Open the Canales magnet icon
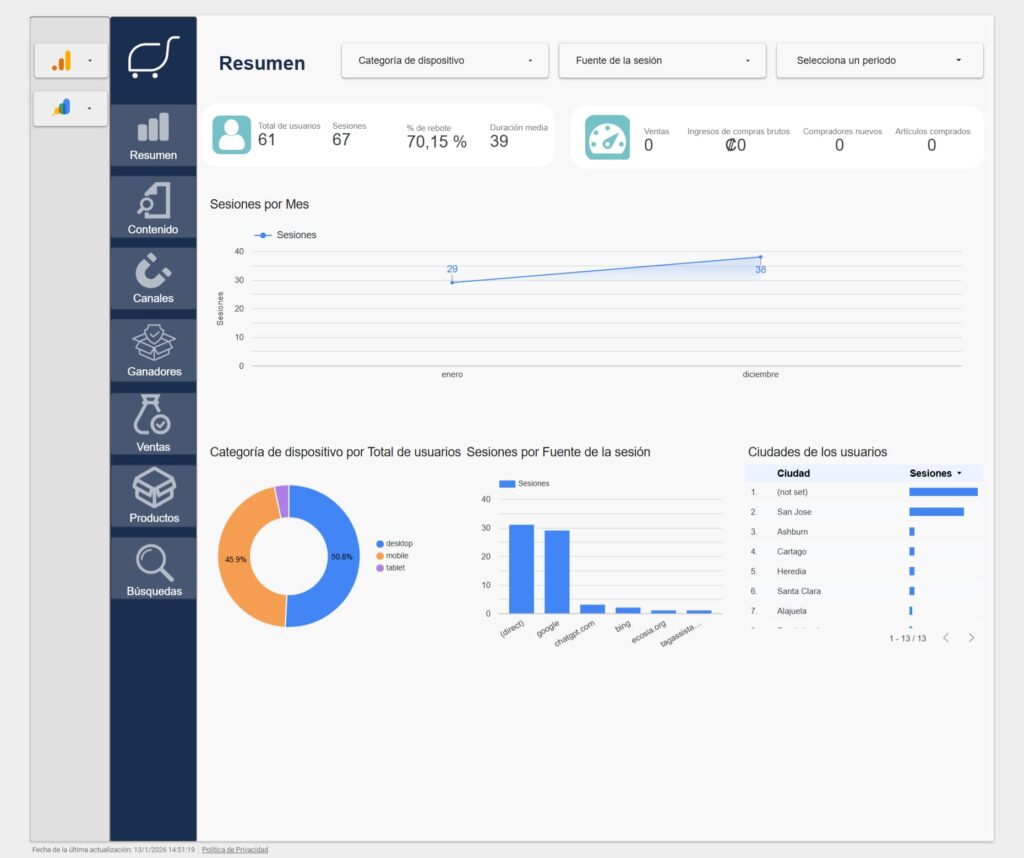 153,270
